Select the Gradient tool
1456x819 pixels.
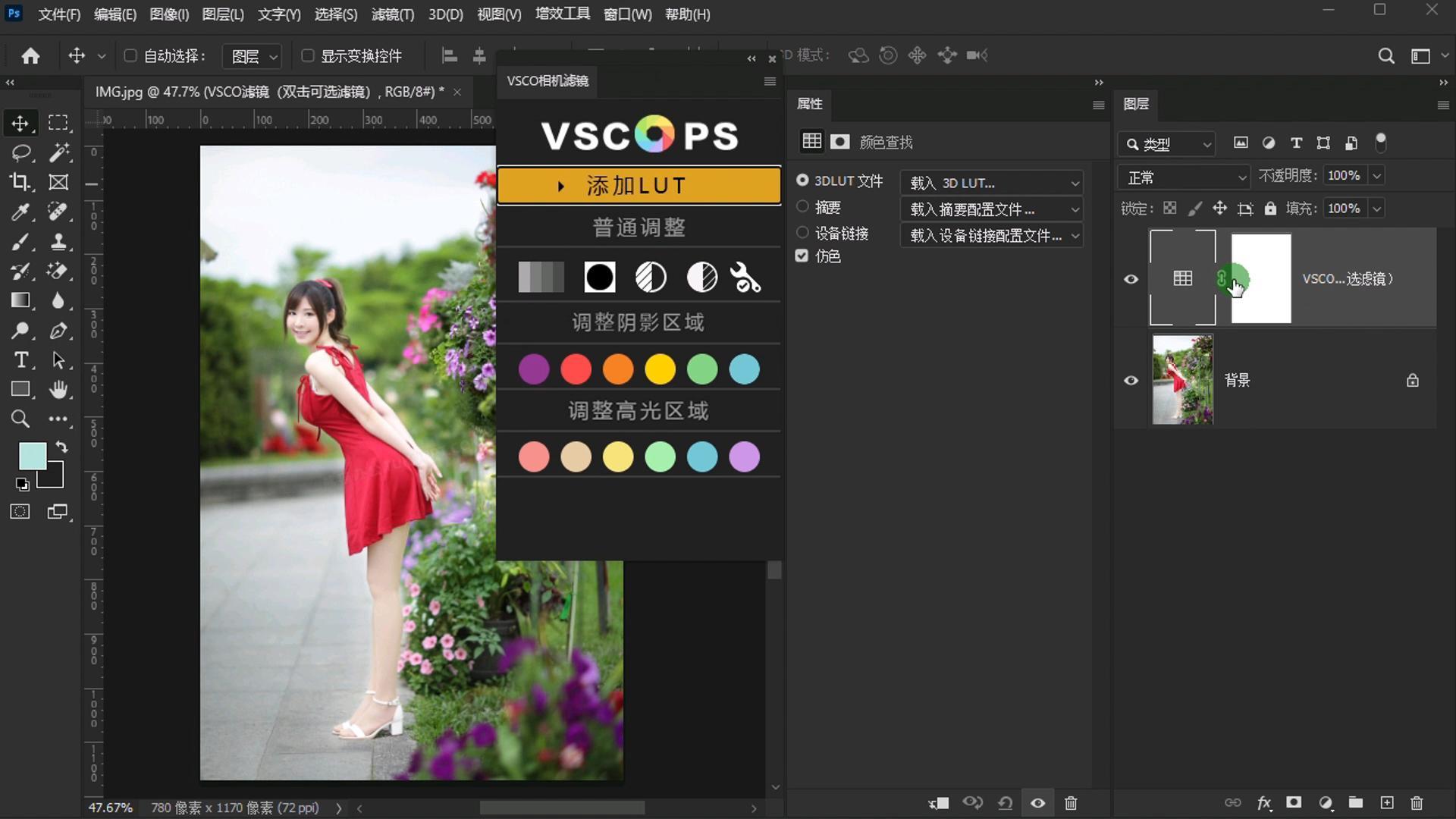(x=20, y=300)
